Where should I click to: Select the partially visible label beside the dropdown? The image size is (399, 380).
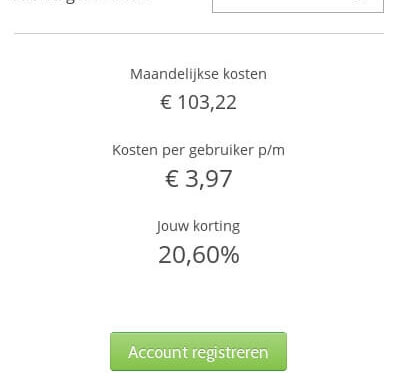click(x=80, y=2)
